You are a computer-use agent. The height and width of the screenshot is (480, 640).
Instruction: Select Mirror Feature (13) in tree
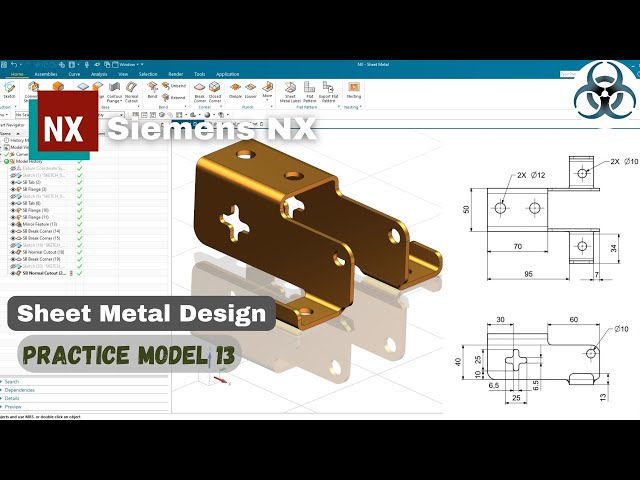coord(40,224)
